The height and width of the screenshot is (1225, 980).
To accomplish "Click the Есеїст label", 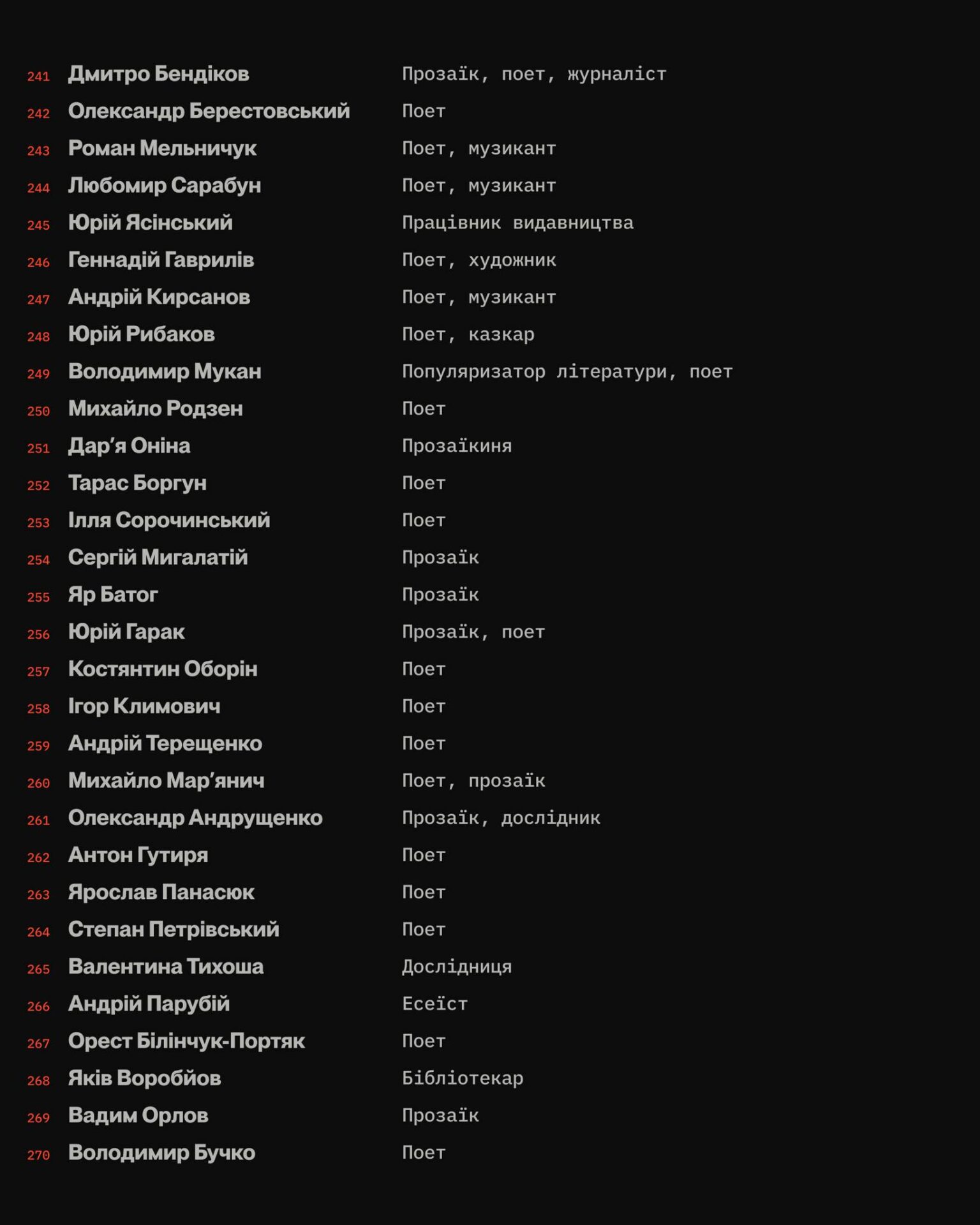I will pos(434,1004).
